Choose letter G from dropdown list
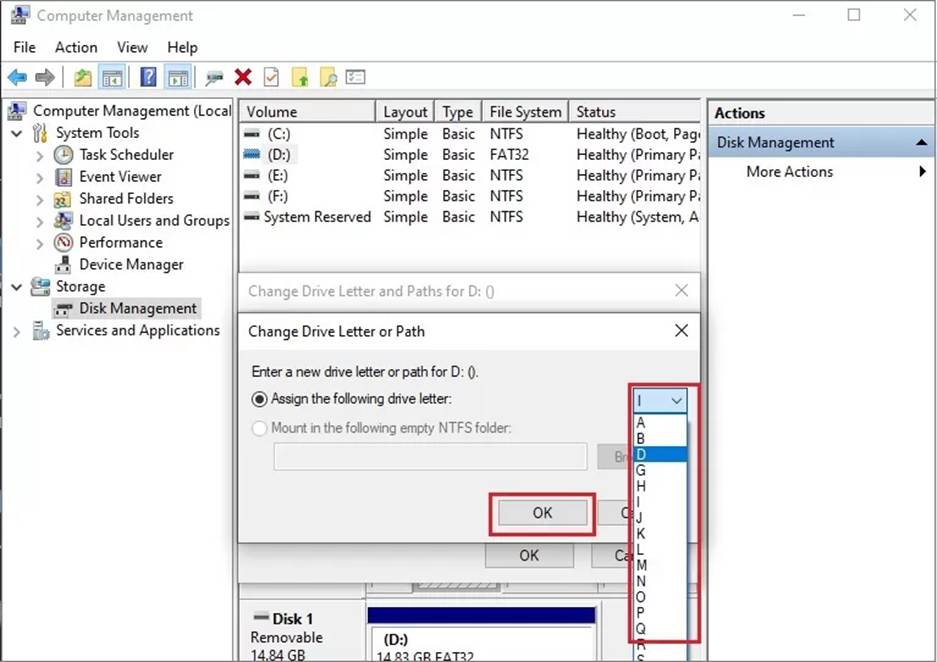The image size is (937, 662). tap(641, 470)
